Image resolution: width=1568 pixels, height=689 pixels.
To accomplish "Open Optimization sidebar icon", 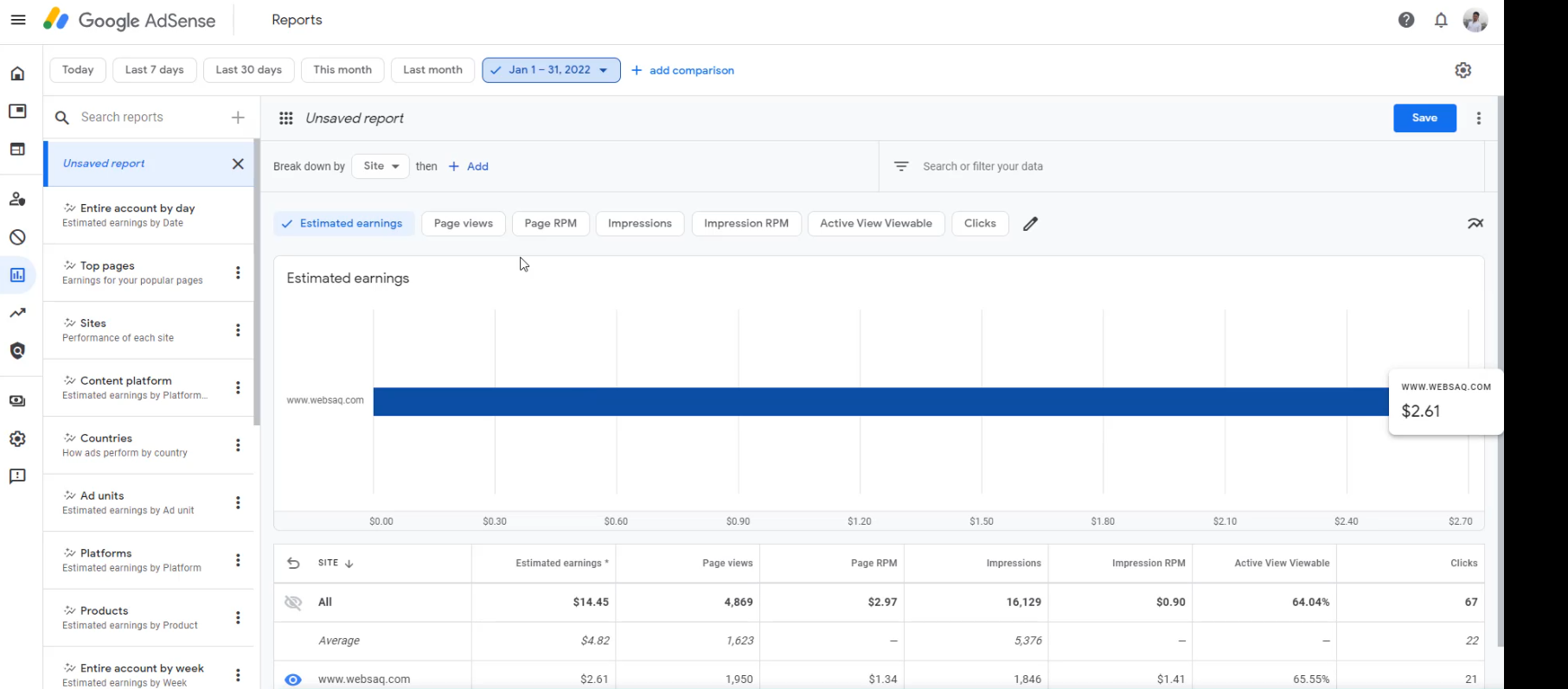I will coord(17,313).
